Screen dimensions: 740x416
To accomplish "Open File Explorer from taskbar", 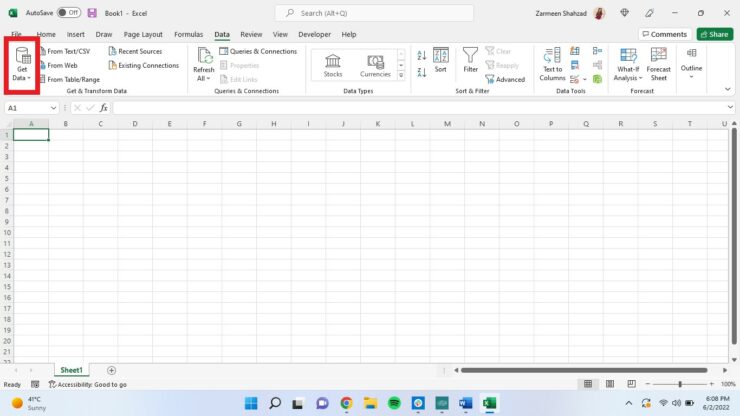I will coord(370,403).
